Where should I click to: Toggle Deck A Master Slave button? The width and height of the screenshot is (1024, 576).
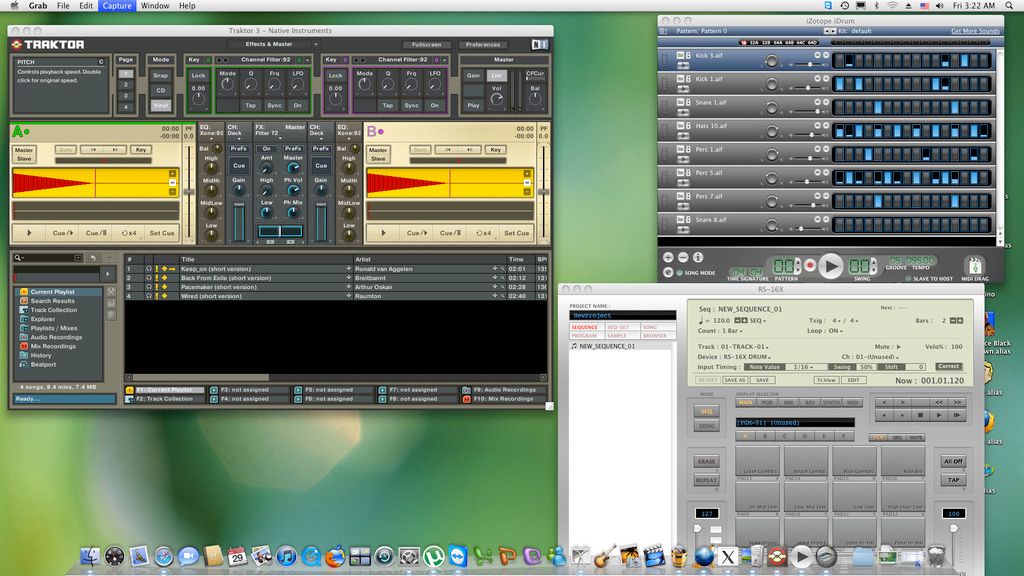[24, 154]
